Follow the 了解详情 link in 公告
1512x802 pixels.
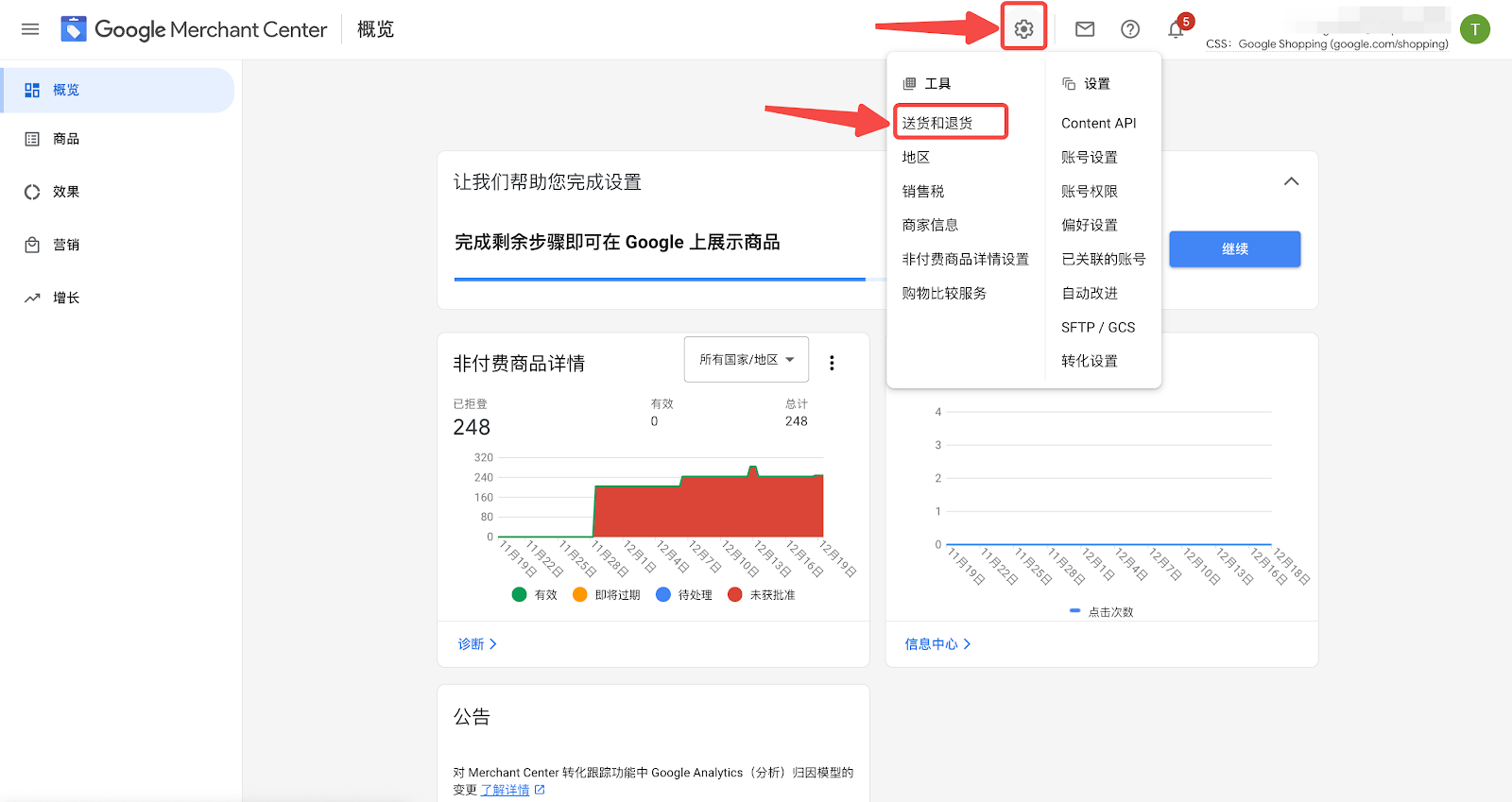pyautogui.click(x=505, y=790)
